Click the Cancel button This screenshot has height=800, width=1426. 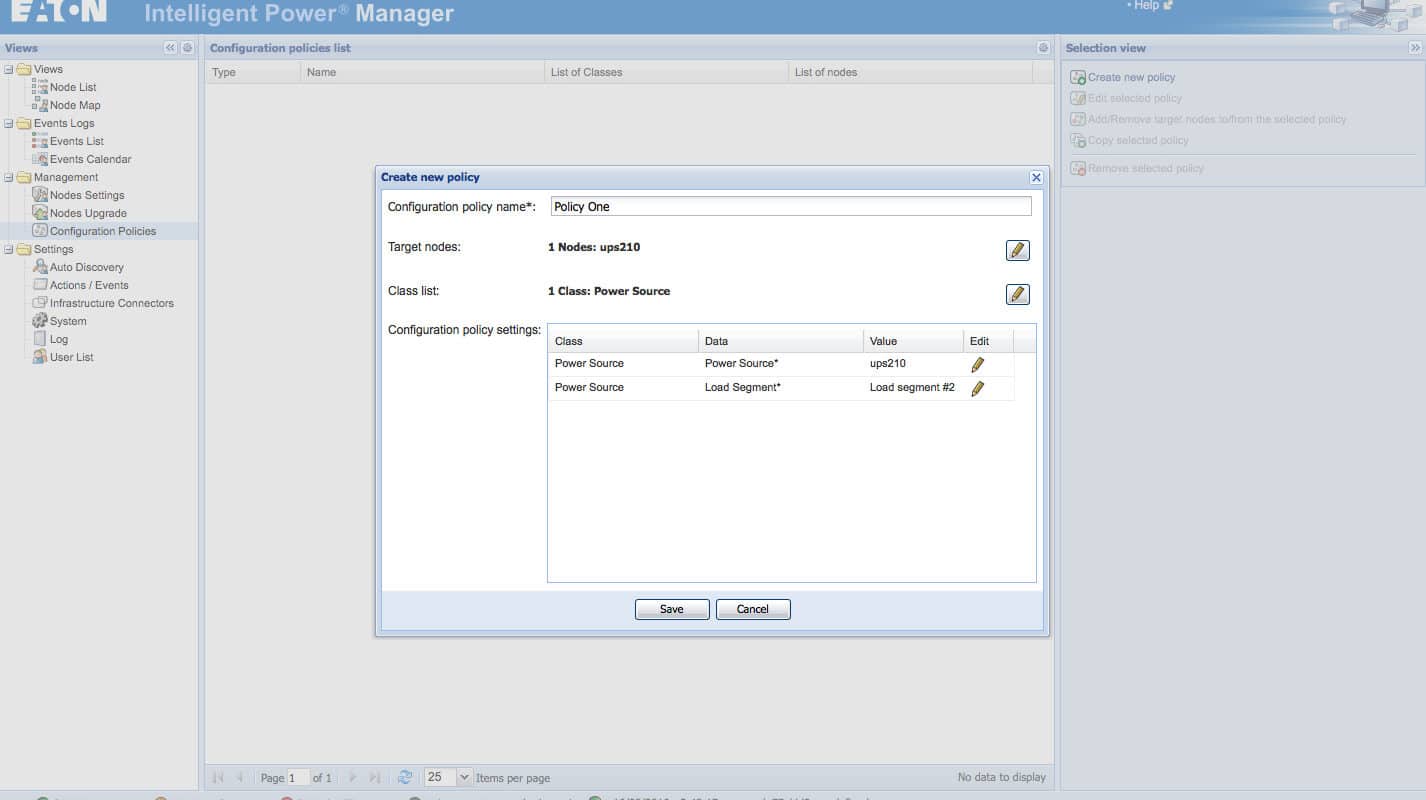tap(753, 609)
